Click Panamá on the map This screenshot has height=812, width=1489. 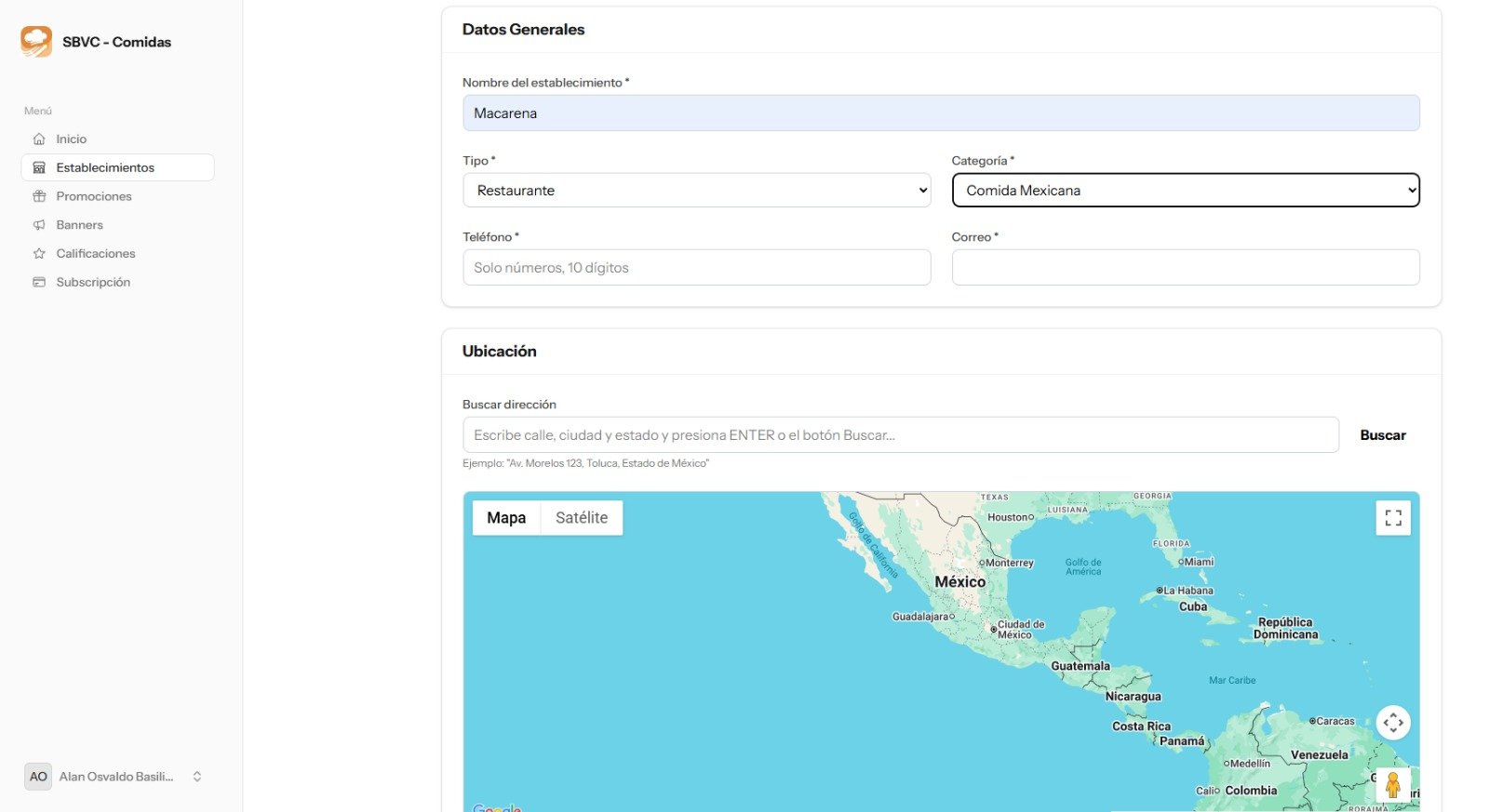(x=1182, y=741)
